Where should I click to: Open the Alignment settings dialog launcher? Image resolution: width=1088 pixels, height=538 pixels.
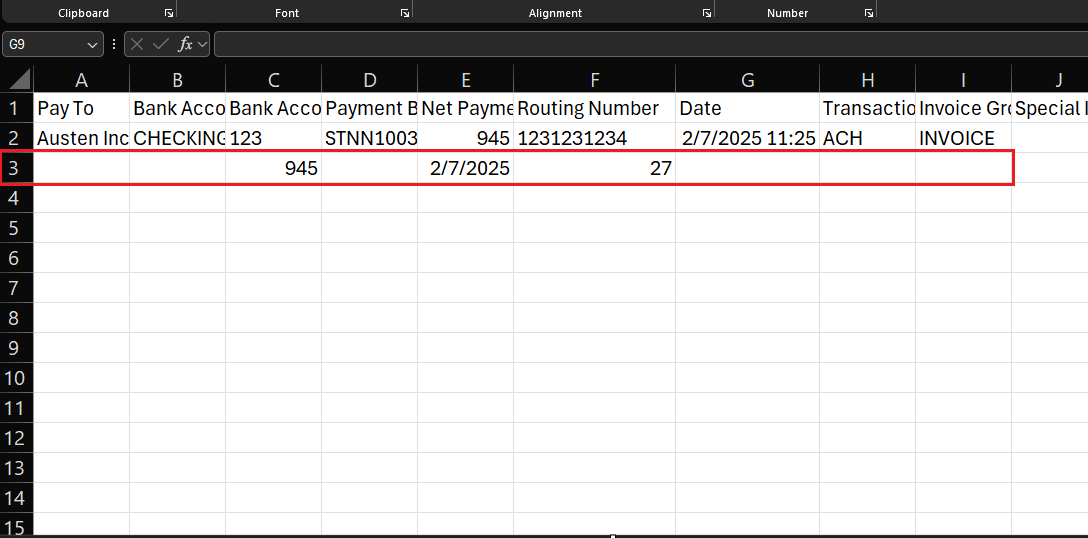(x=706, y=13)
